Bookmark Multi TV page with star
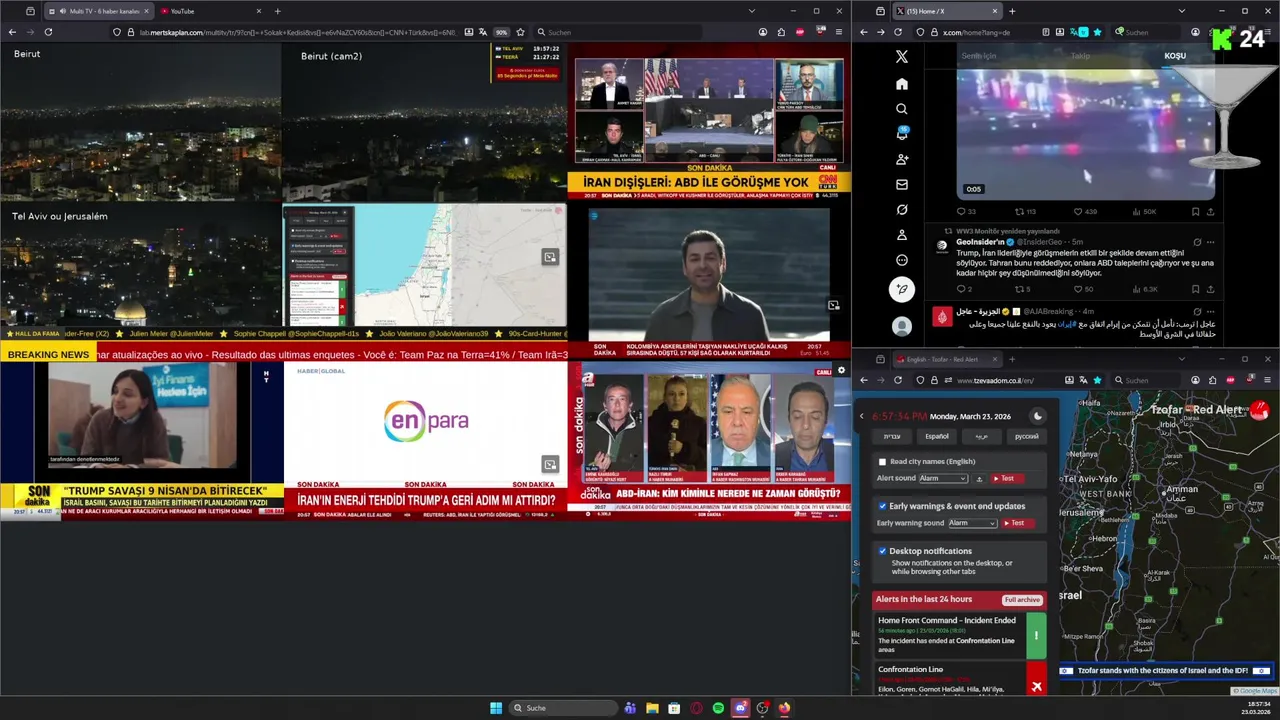Viewport: 1280px width, 720px height. tap(520, 32)
